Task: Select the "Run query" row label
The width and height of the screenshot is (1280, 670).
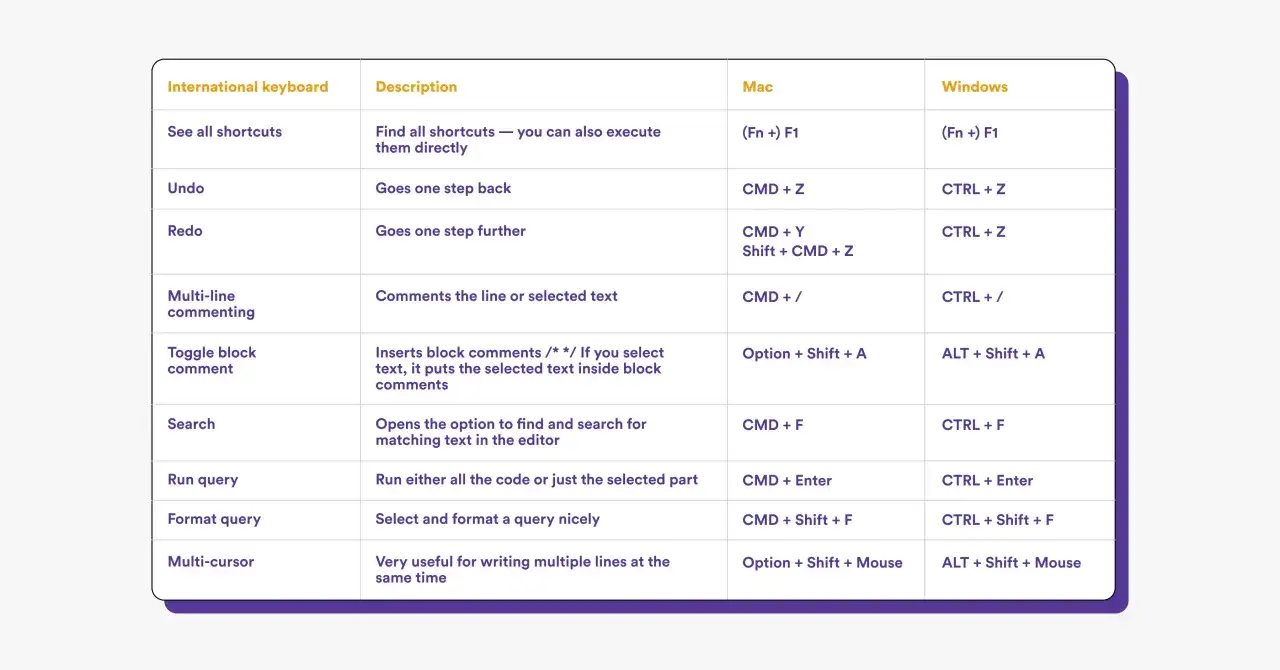Action: tap(202, 480)
